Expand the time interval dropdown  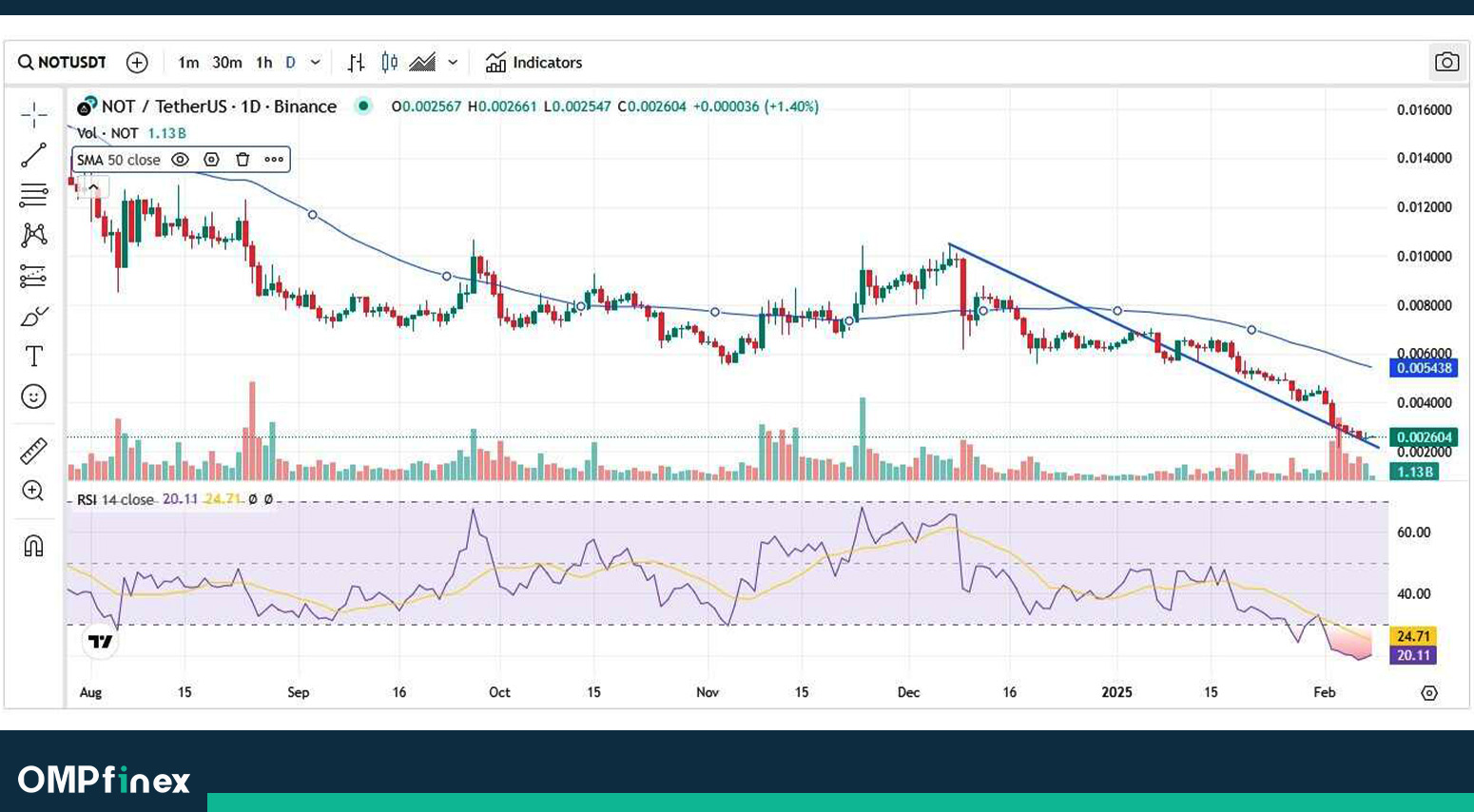click(315, 63)
